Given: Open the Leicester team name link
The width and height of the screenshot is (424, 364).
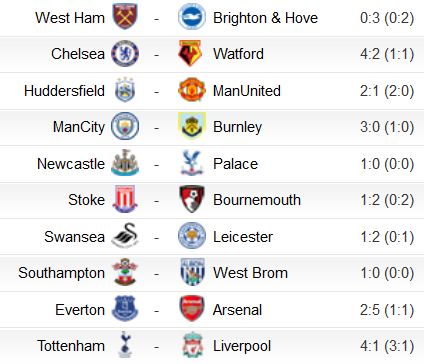Looking at the screenshot, I should coord(243,237).
